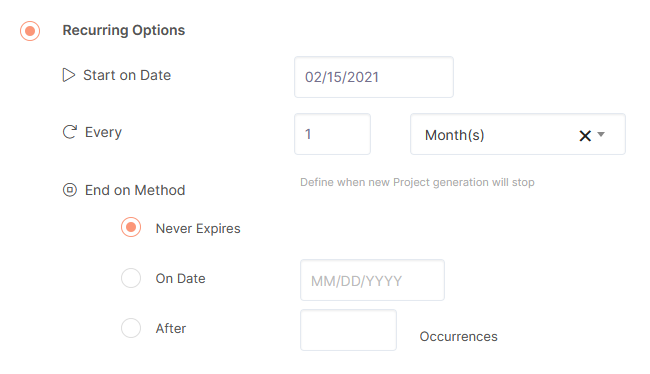650x374 pixels.
Task: Click the End on Method label
Action: tap(135, 190)
